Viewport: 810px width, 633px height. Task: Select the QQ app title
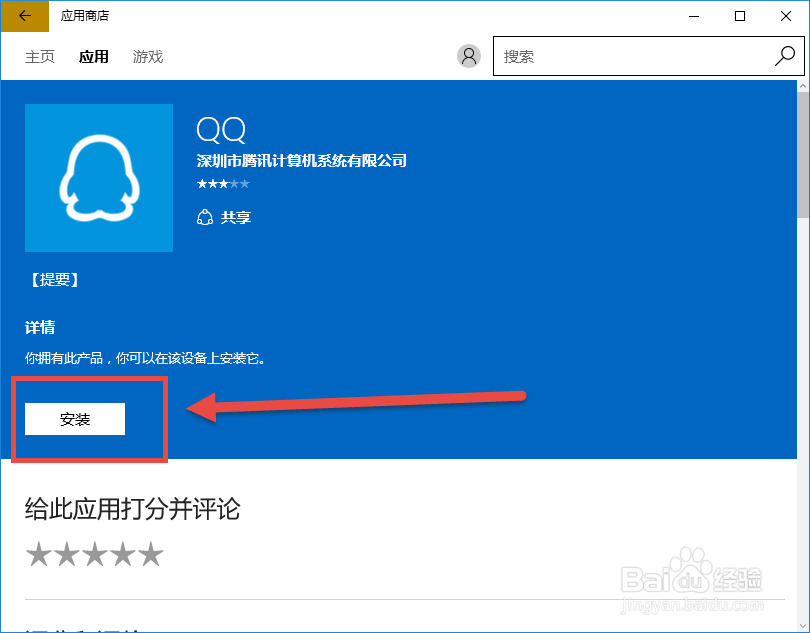click(221, 129)
